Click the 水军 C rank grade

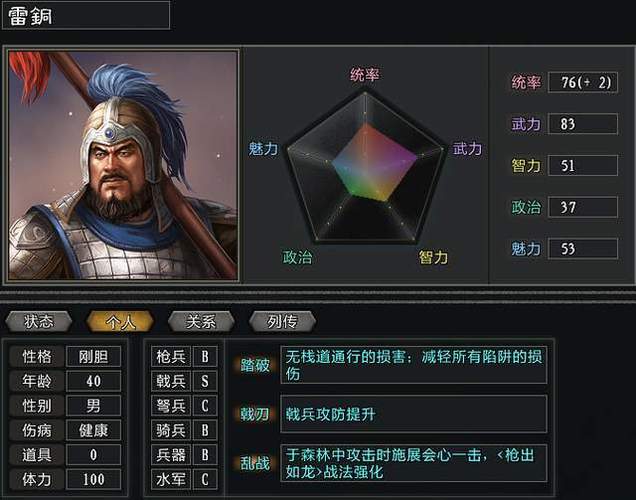tap(205, 479)
